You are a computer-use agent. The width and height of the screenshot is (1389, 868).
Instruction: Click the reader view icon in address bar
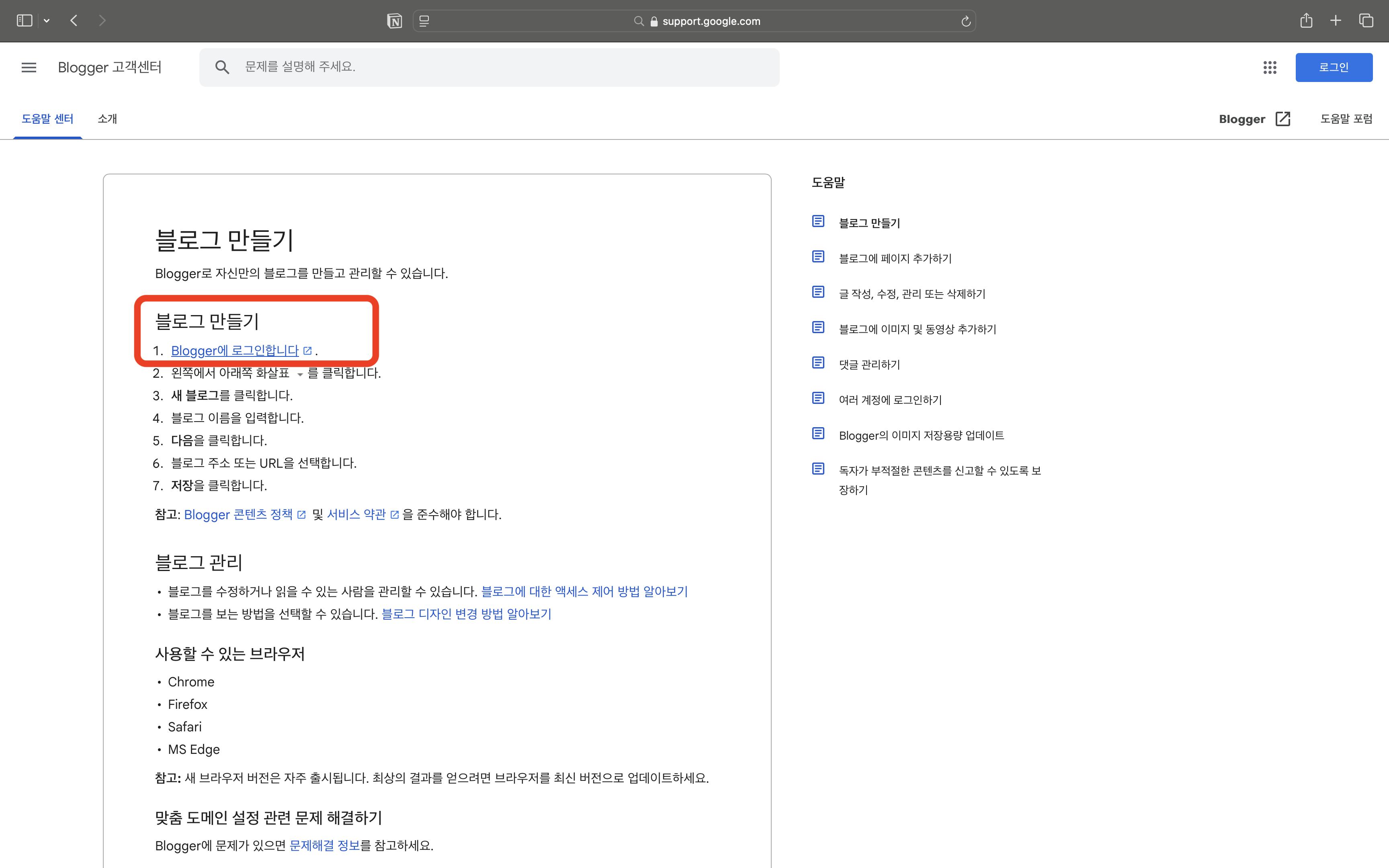pyautogui.click(x=424, y=21)
